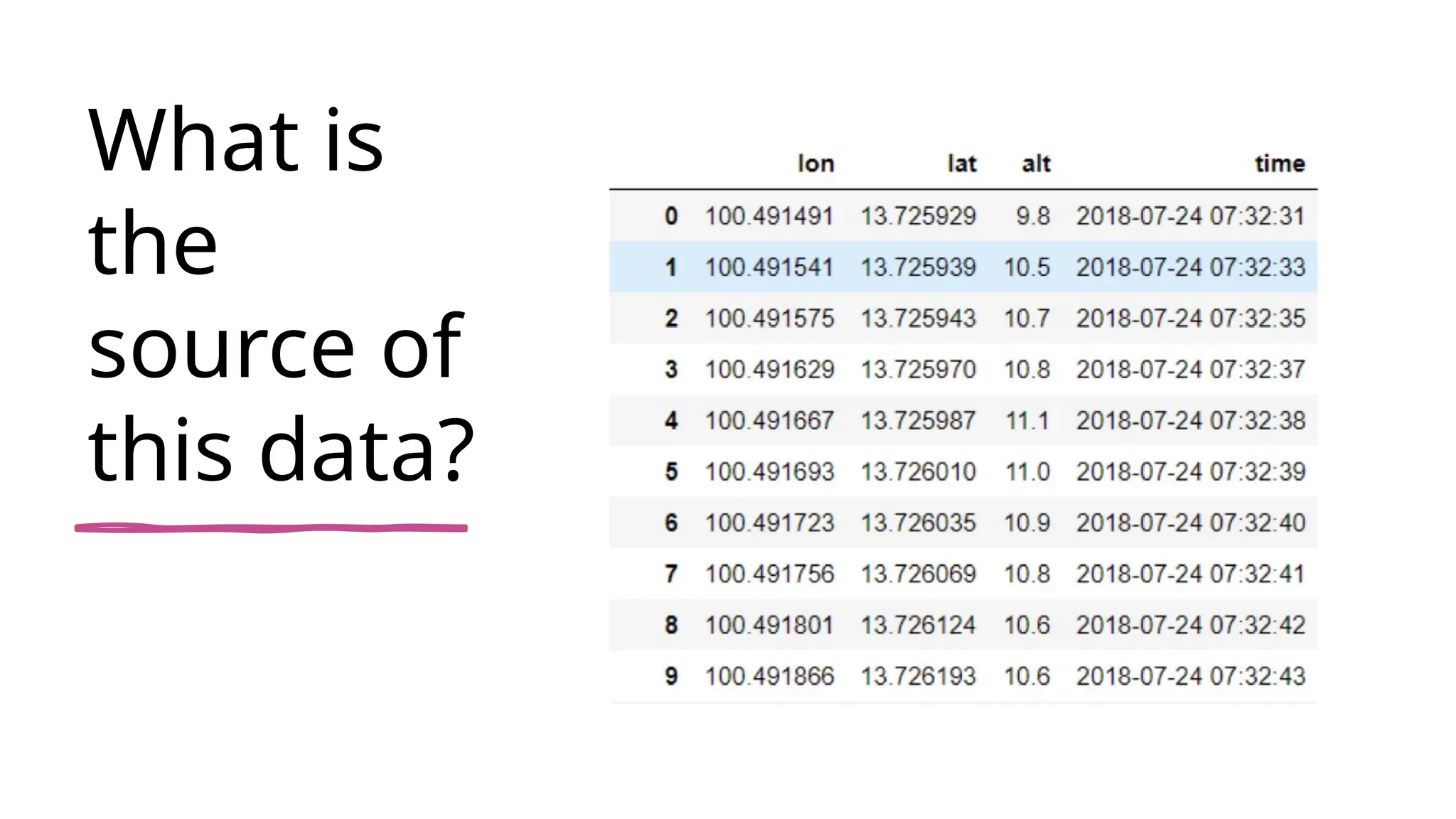Click timestamp 2018-07-24 07:32:33
1456x819 pixels.
(x=1191, y=267)
